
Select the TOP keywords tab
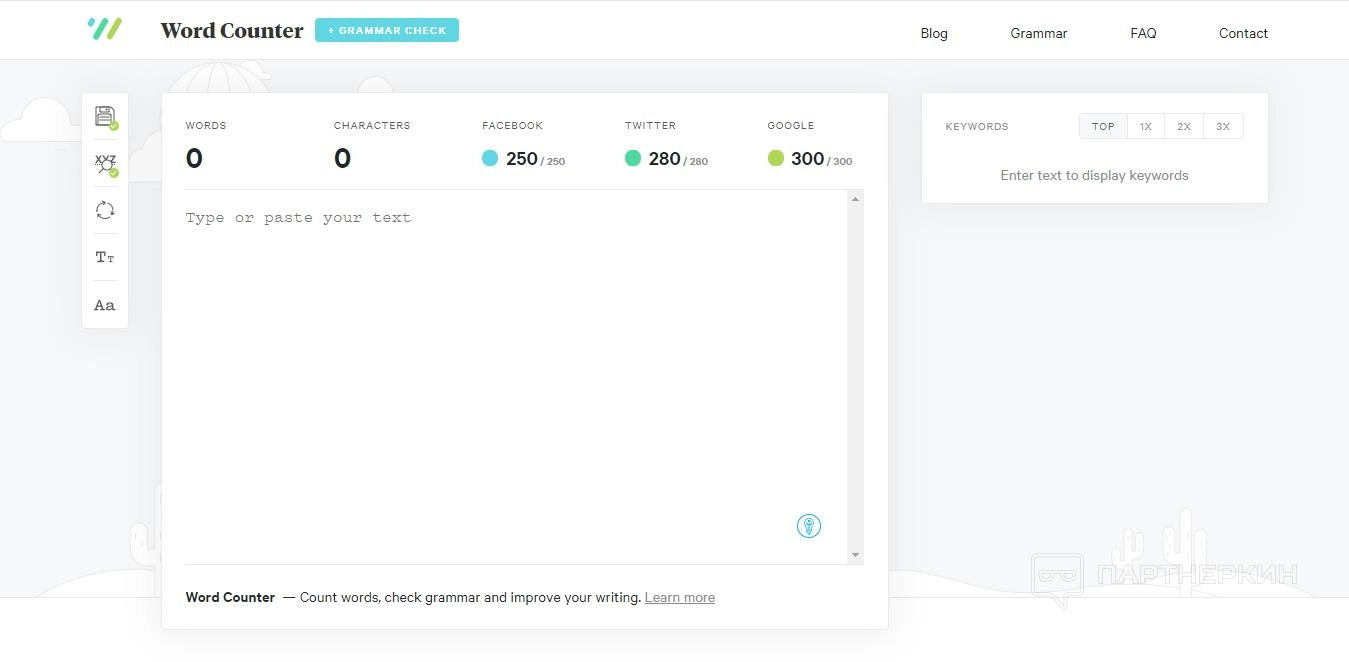1103,126
